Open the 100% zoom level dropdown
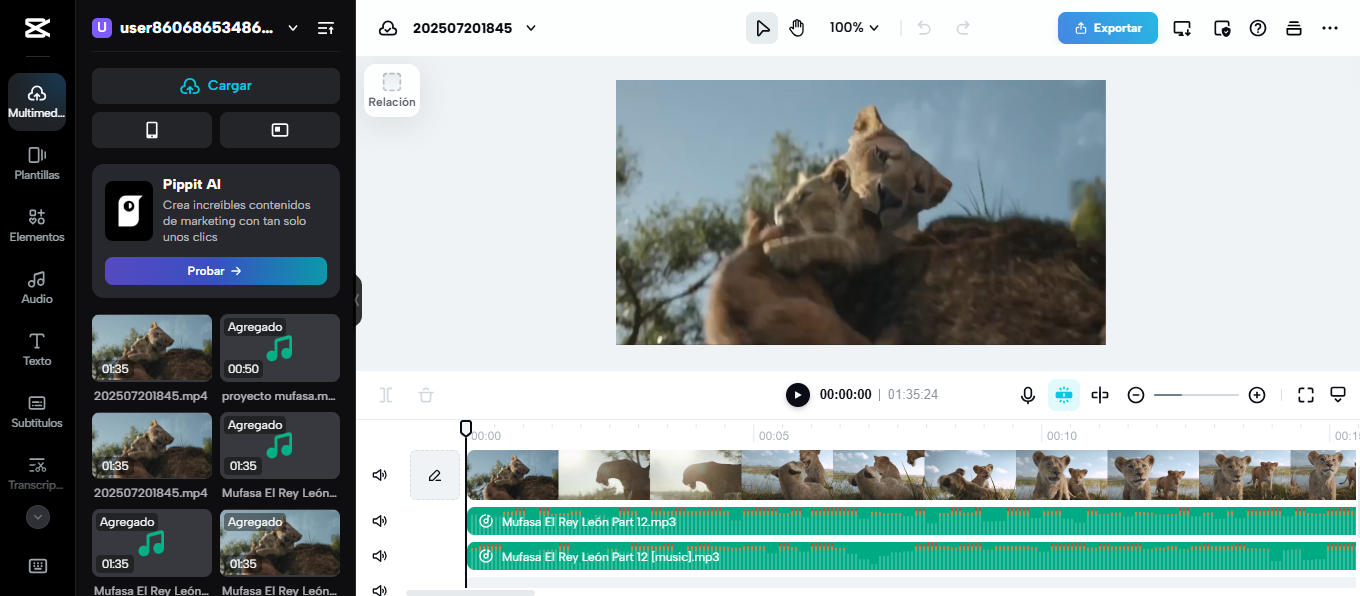Screen dimensions: 1360x596 [854, 28]
